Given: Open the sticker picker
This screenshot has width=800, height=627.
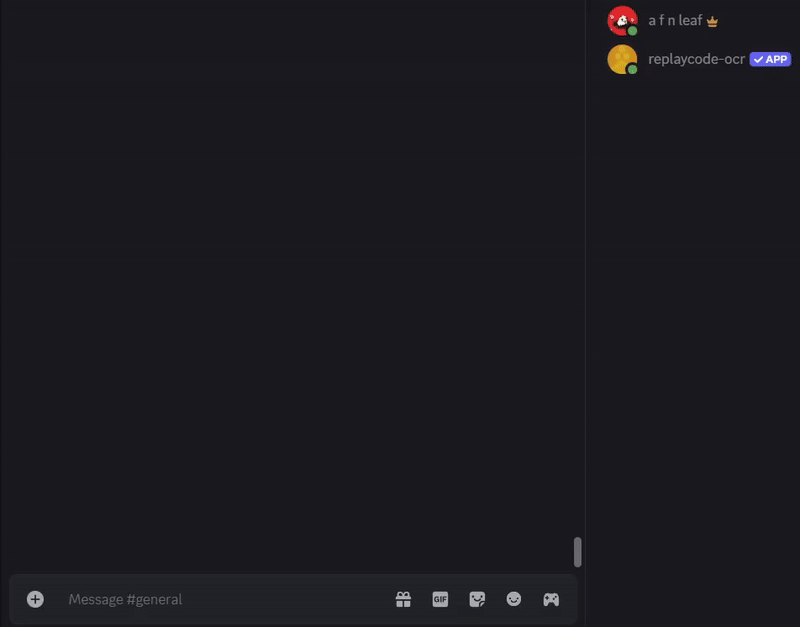Looking at the screenshot, I should (477, 599).
